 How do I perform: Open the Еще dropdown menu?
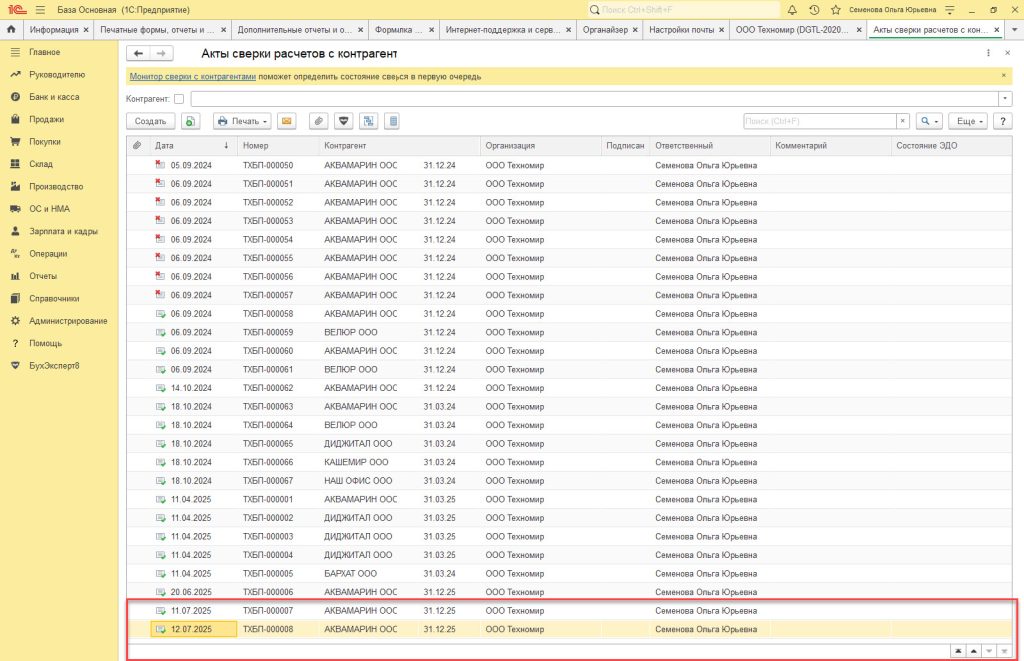[x=968, y=121]
